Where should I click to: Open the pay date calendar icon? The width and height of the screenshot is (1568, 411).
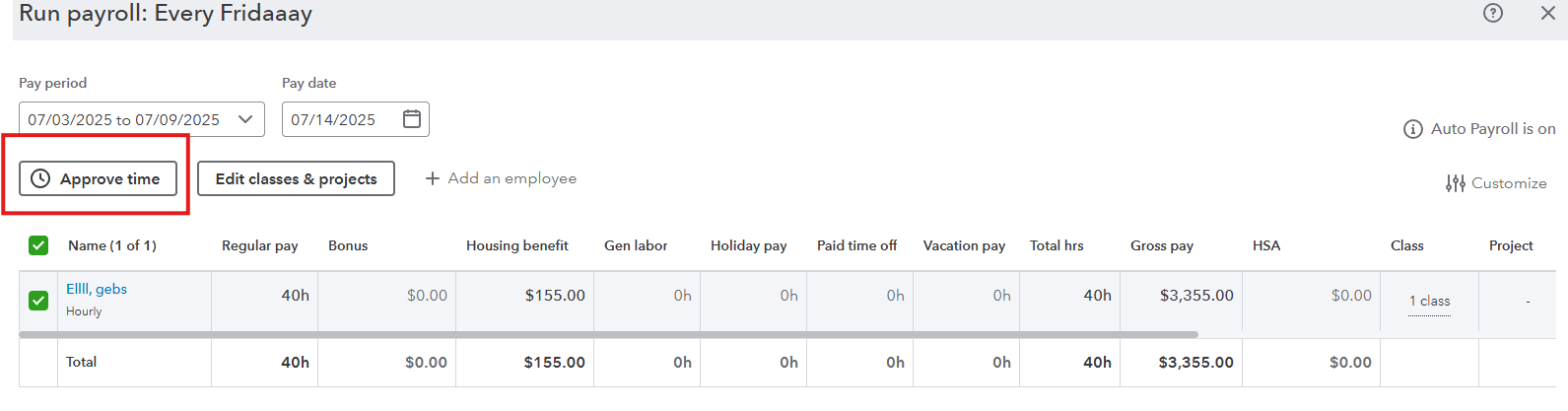tap(412, 119)
